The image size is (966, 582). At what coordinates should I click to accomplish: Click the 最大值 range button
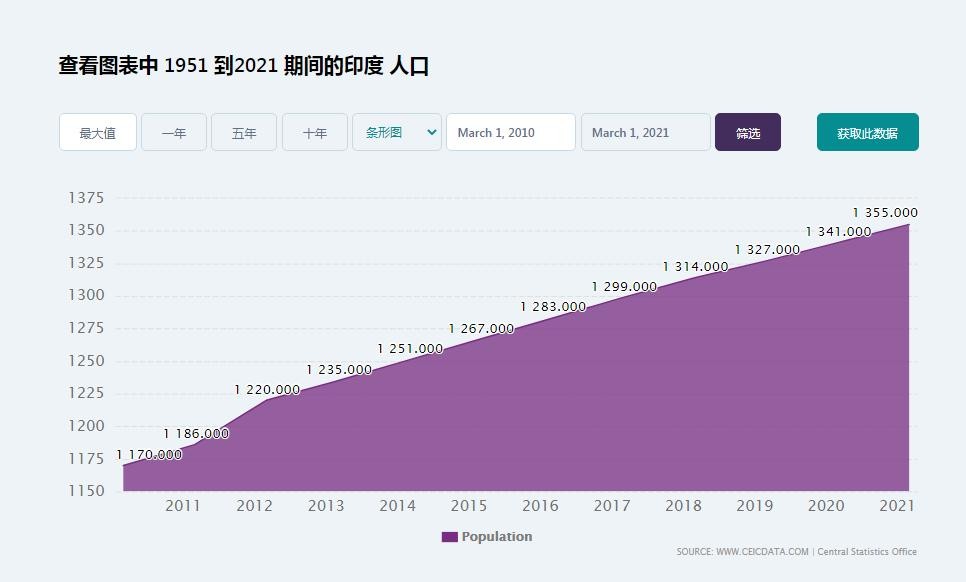98,133
